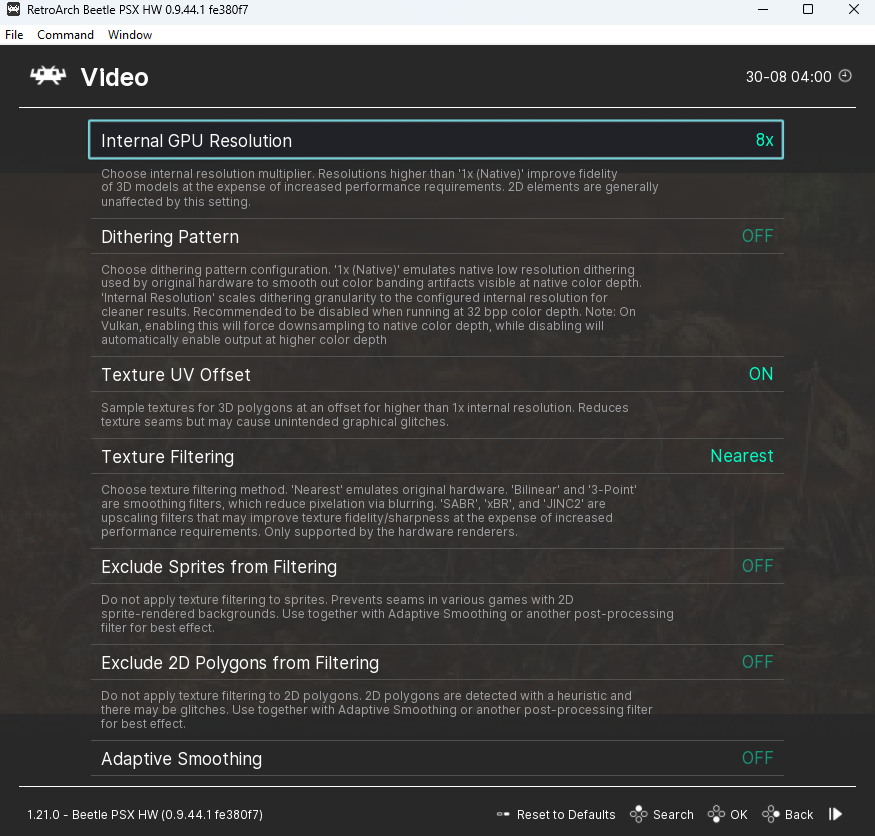875x836 pixels.
Task: Click the Video page title
Action: click(x=114, y=77)
